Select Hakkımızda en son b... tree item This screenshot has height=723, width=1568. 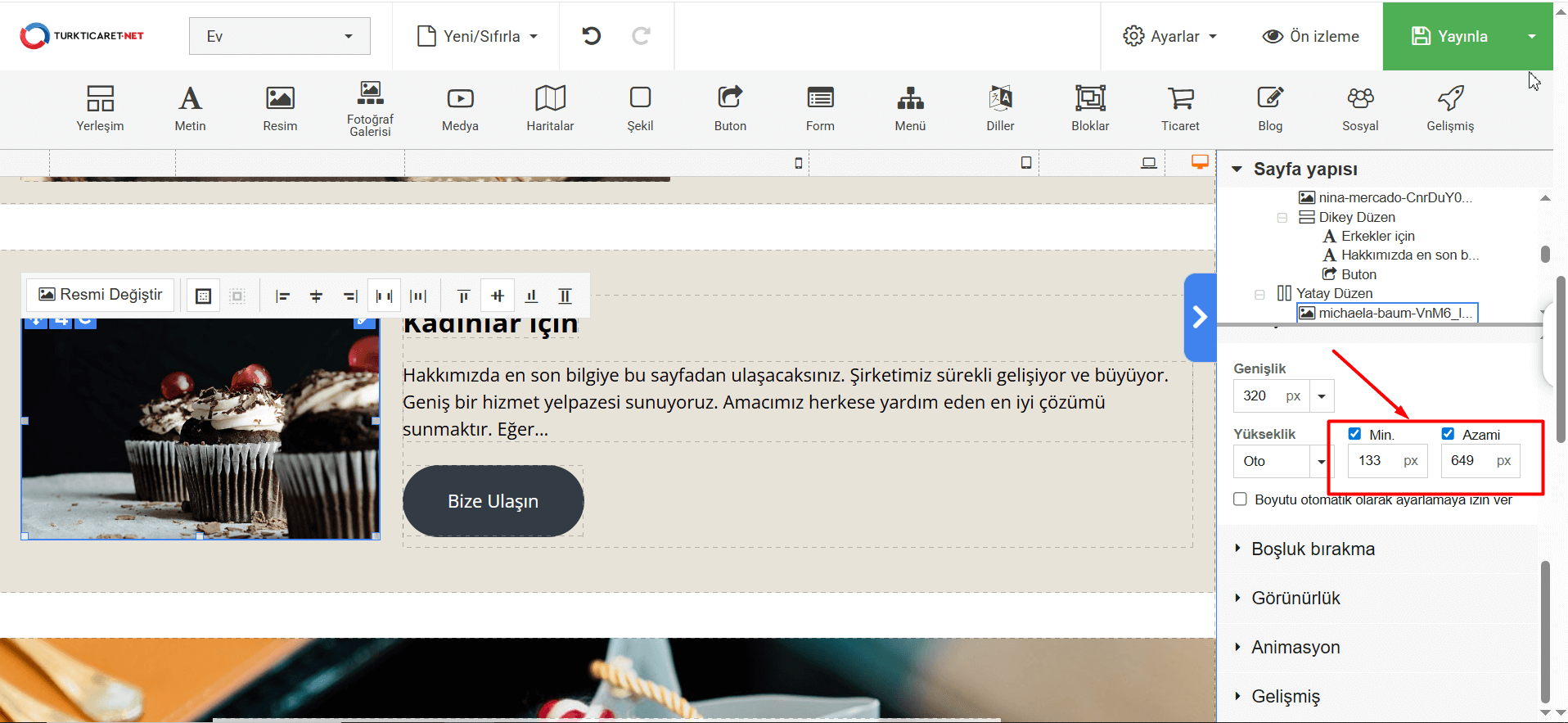point(1401,255)
